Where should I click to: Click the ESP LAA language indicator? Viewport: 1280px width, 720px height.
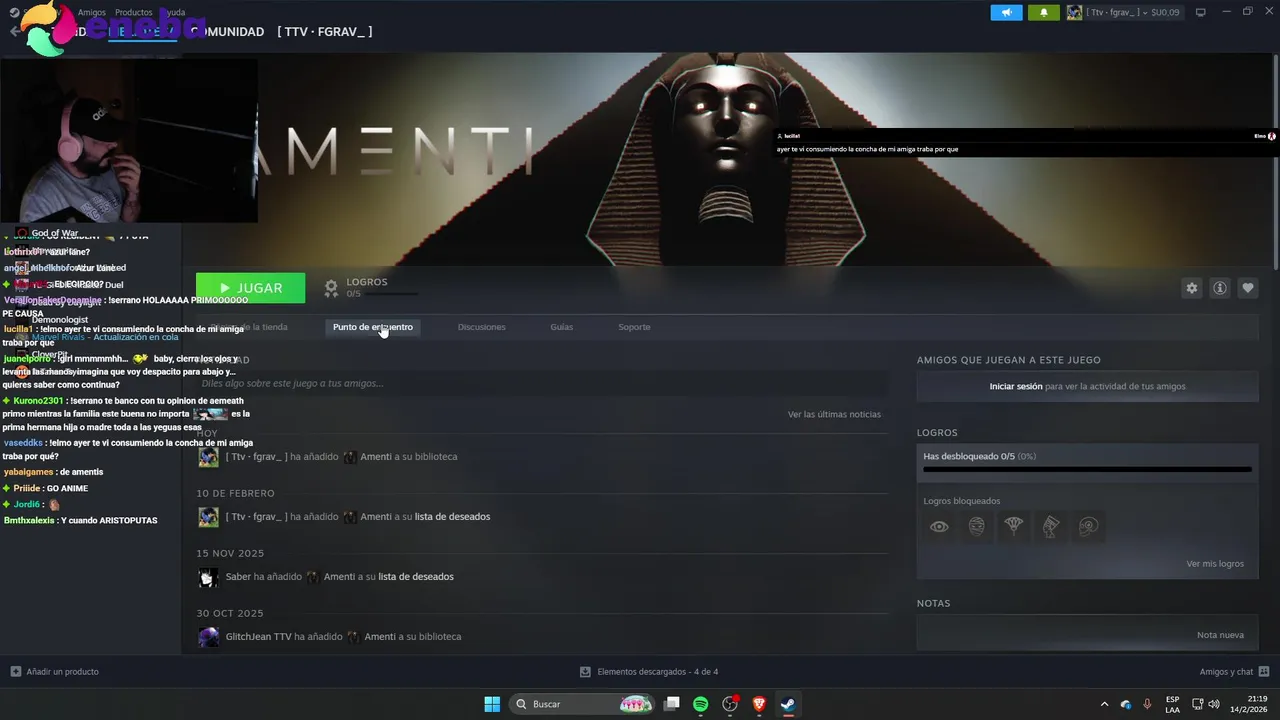click(1172, 704)
